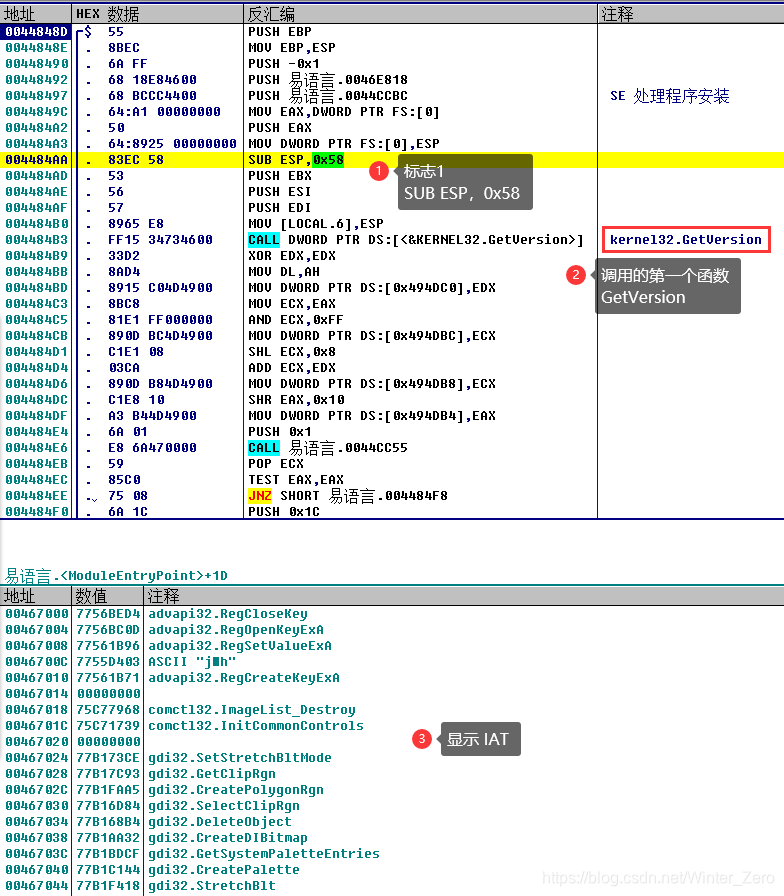
Task: Click dump address 00467014 null entry
Action: pyautogui.click(x=37, y=694)
